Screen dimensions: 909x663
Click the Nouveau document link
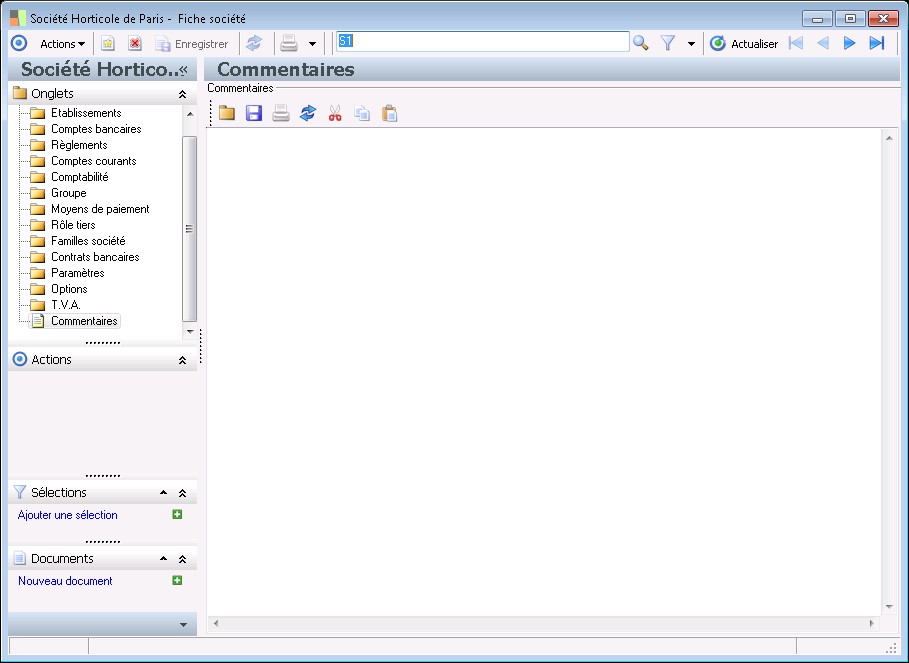[x=65, y=581]
